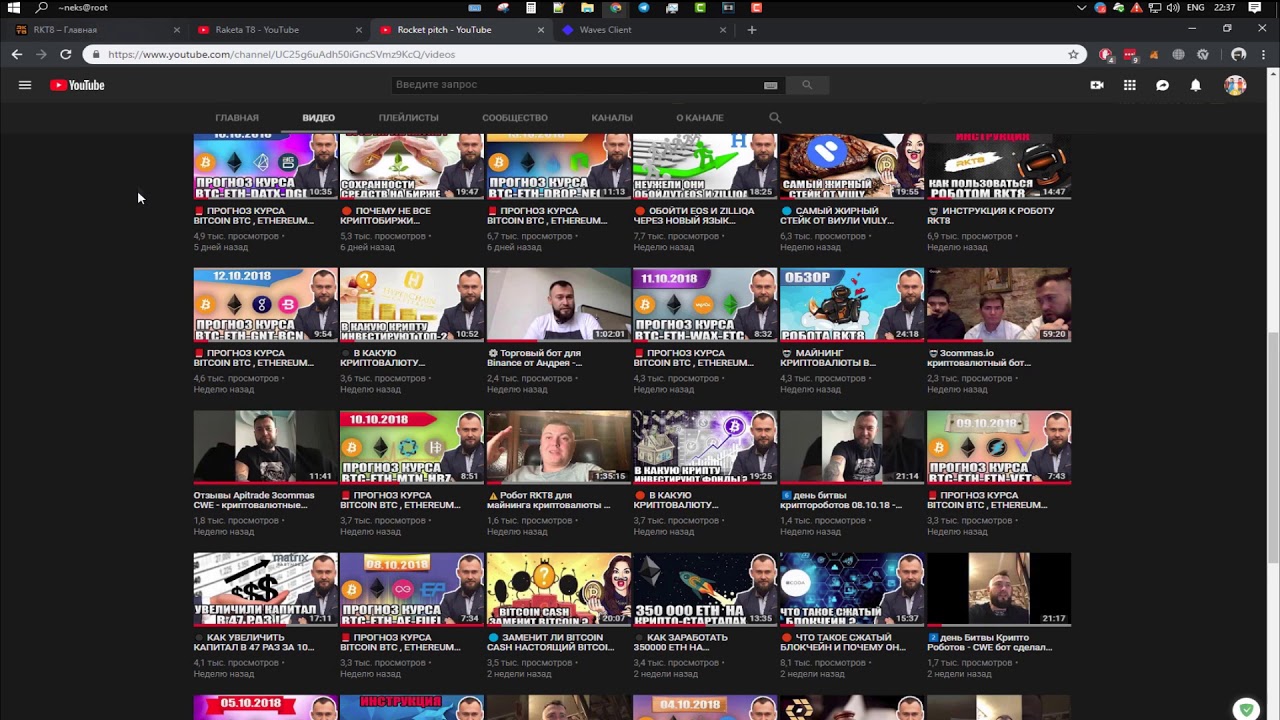The image size is (1280, 720).
Task: Click the 10.10.2018 forecast thumbnail, 8:51
Action: coord(412,447)
